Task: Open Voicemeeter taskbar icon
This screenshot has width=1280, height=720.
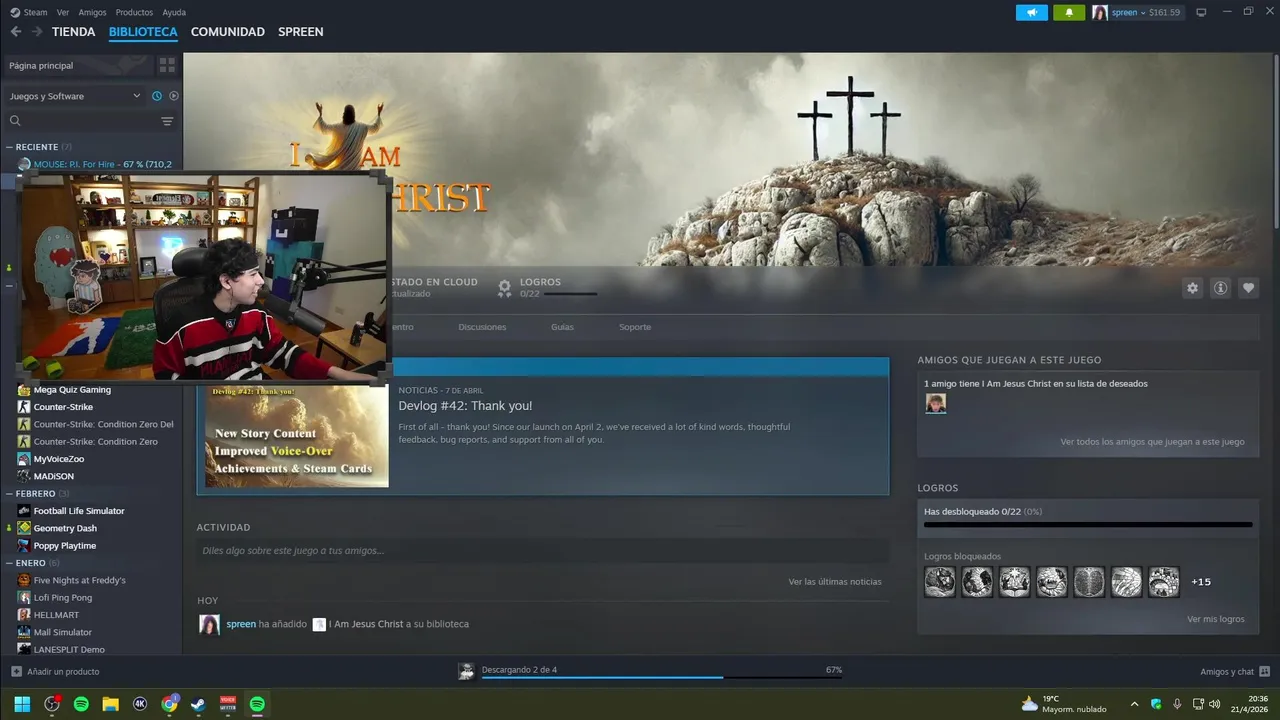Action: point(228,704)
